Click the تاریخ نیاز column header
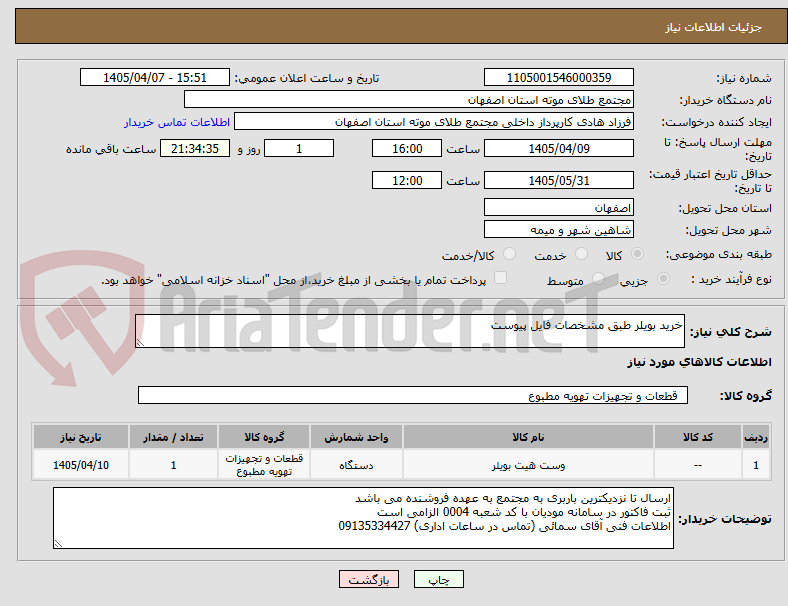Screen dimensions: 788x606 [x=81, y=437]
